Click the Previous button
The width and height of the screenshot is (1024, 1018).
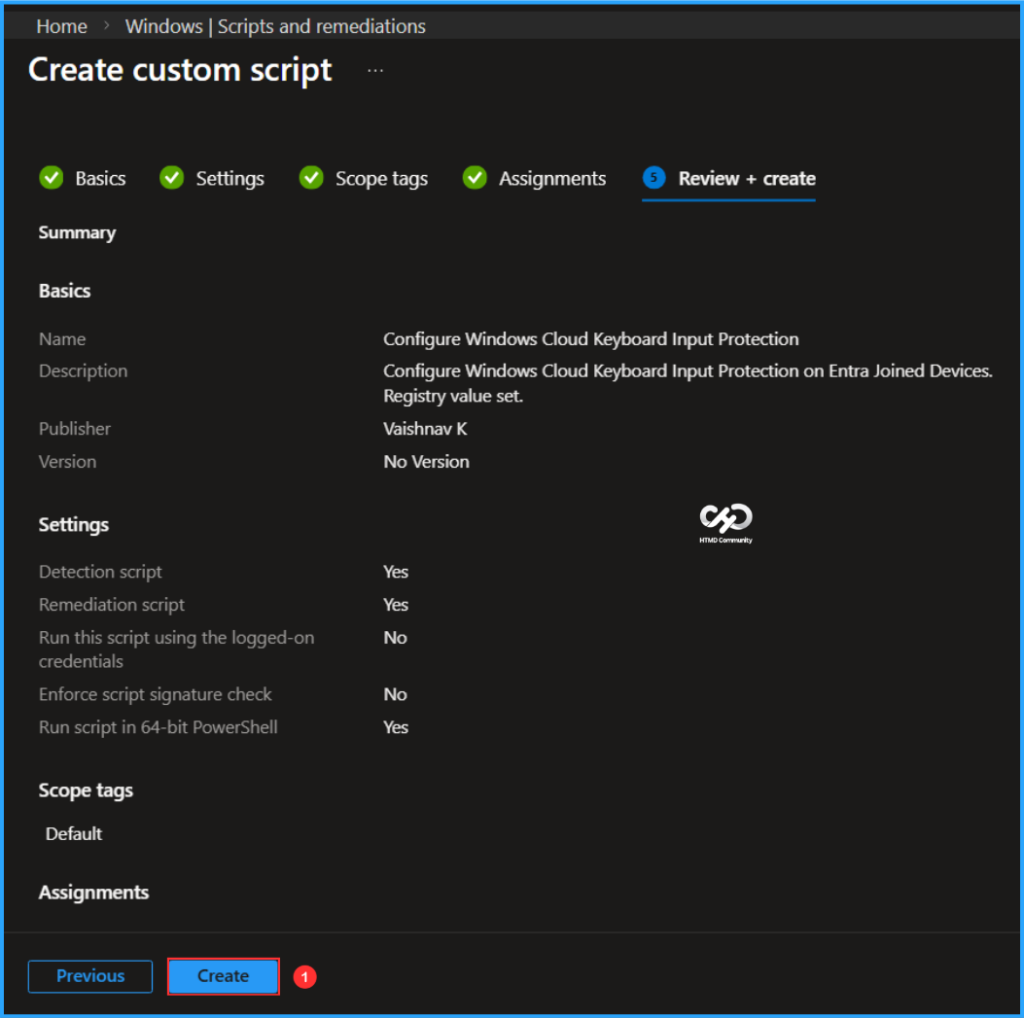tap(89, 976)
